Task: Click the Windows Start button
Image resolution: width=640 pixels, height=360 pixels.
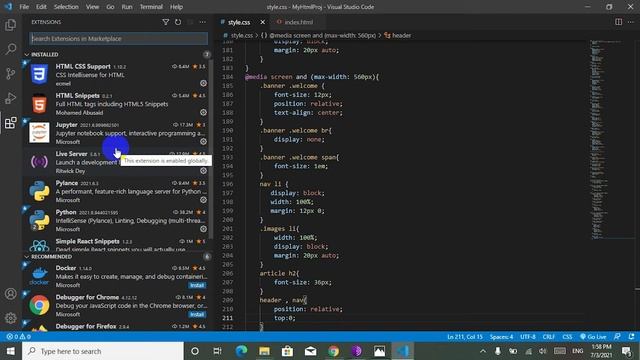Action: point(11,351)
